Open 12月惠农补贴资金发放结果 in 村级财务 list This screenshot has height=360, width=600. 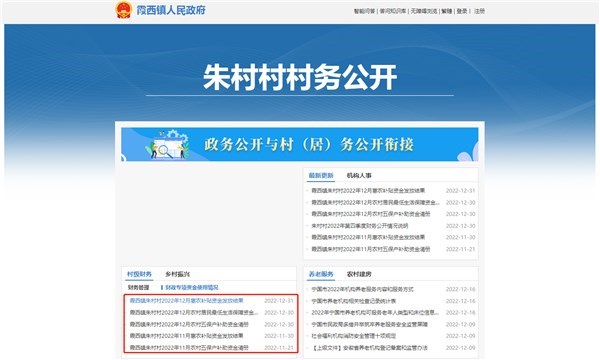(186, 301)
